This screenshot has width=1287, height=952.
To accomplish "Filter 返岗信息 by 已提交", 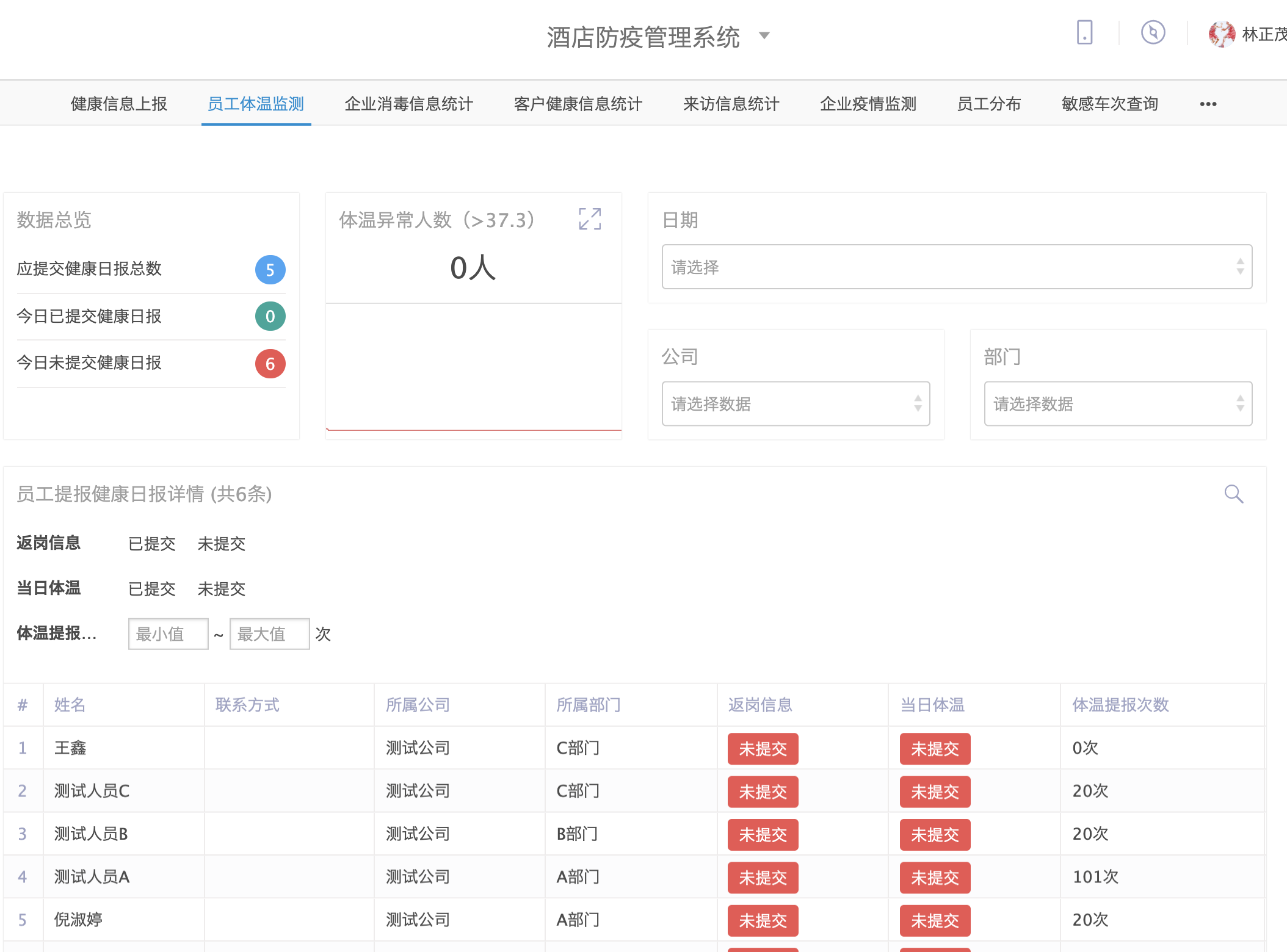I will (152, 543).
